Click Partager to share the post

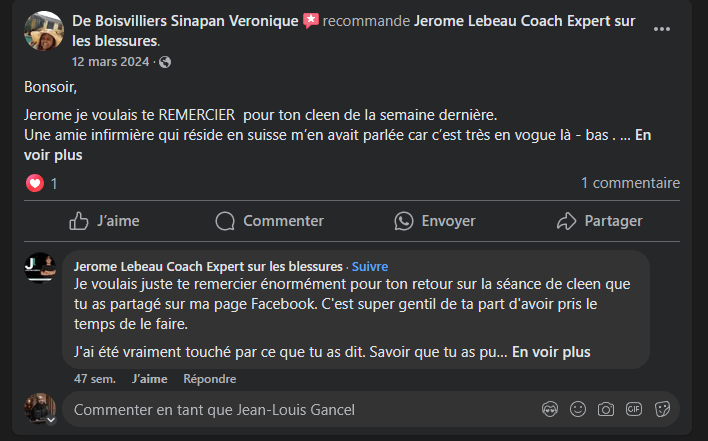coord(599,220)
